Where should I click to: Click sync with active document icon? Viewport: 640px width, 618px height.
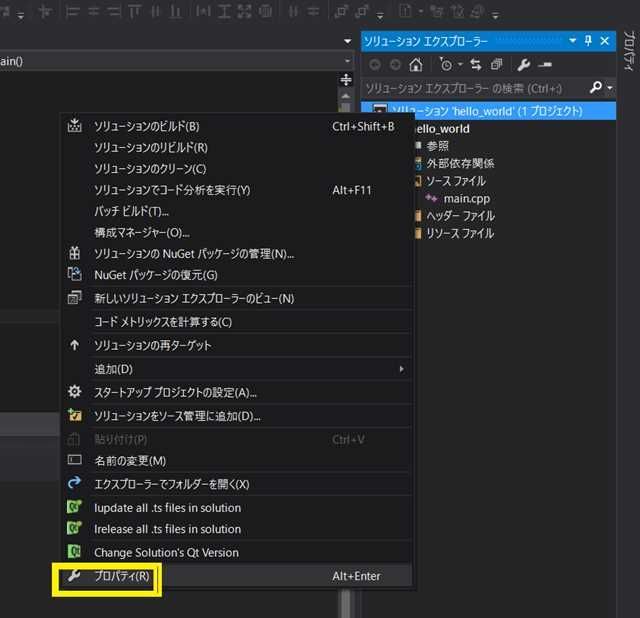pyautogui.click(x=476, y=64)
